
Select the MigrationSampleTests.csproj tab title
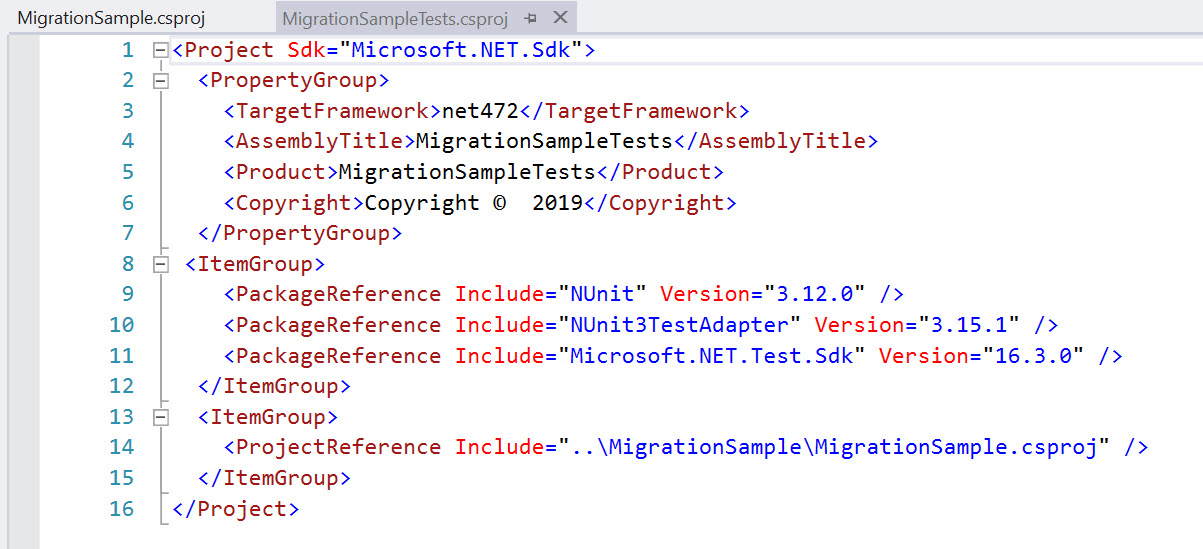[395, 19]
